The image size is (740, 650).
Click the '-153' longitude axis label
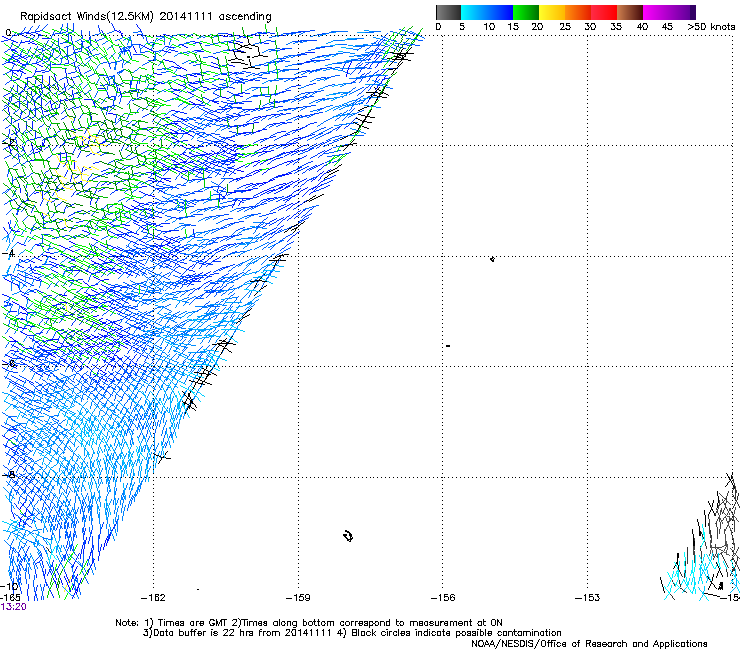tap(588, 598)
